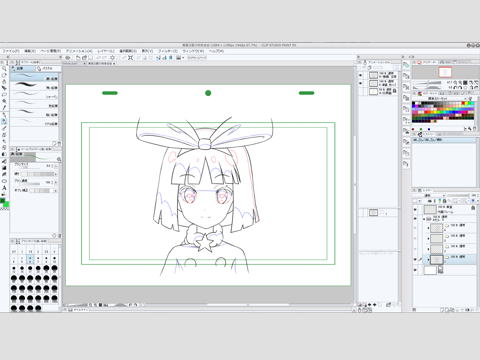Click the Undo arrow in command bar
Screen dimensions: 480x360
(99, 58)
